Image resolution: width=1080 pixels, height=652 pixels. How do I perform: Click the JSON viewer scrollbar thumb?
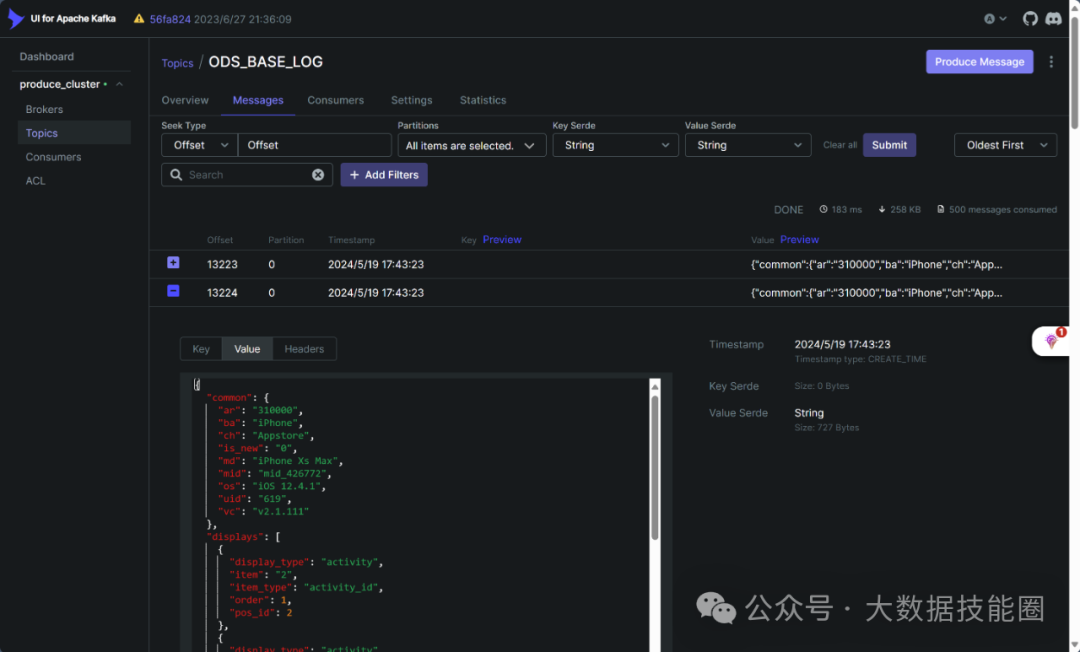[654, 467]
